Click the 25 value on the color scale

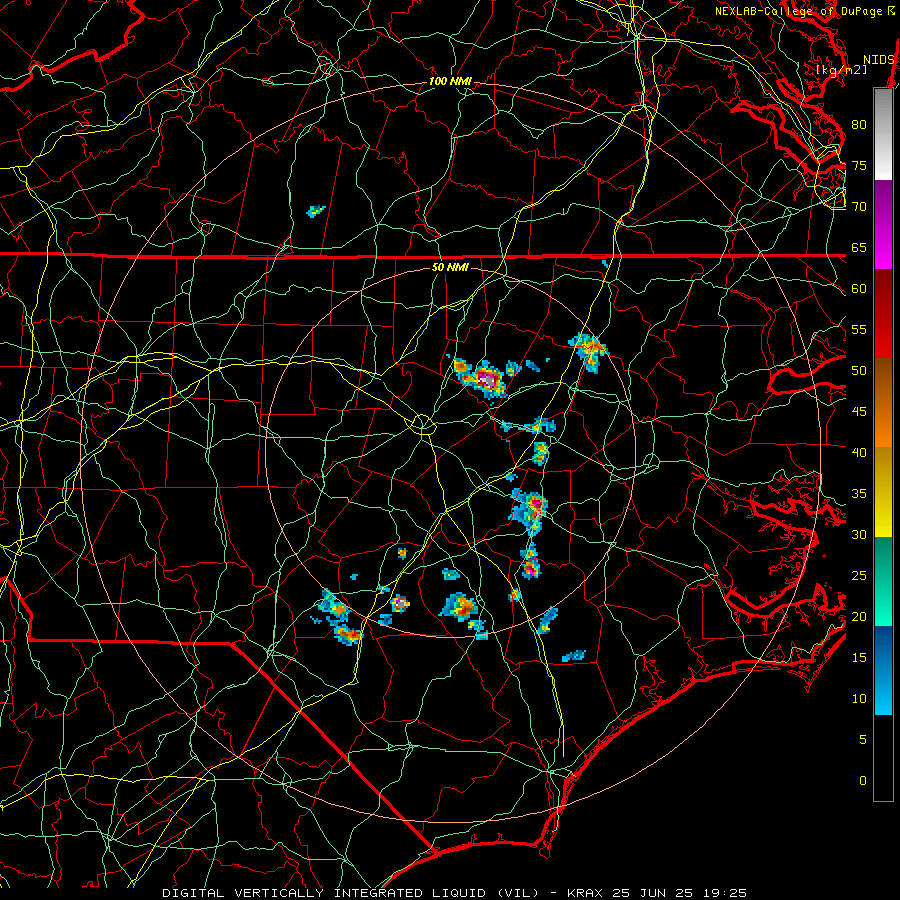click(859, 575)
